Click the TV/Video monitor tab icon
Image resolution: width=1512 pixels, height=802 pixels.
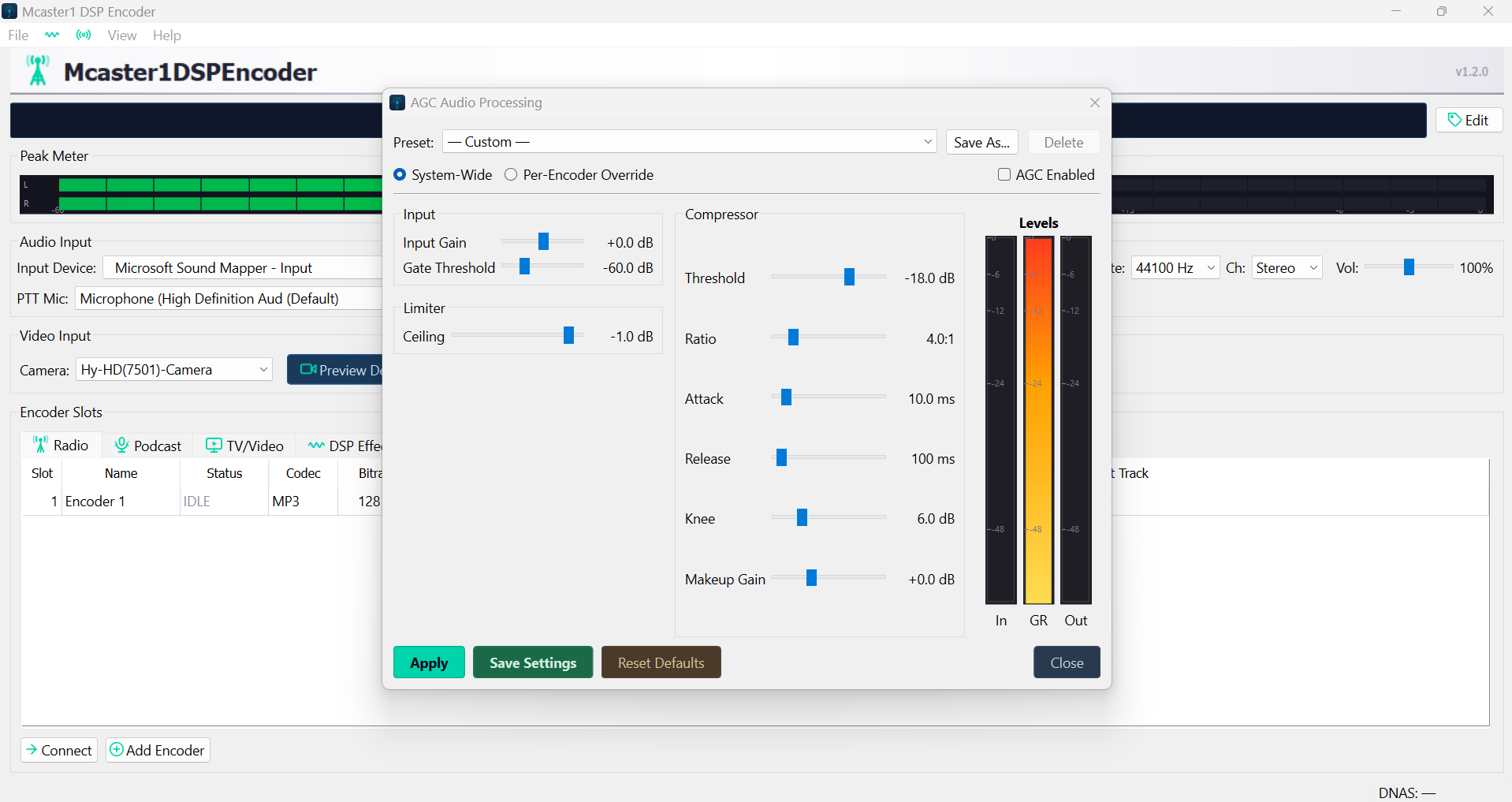(x=214, y=445)
